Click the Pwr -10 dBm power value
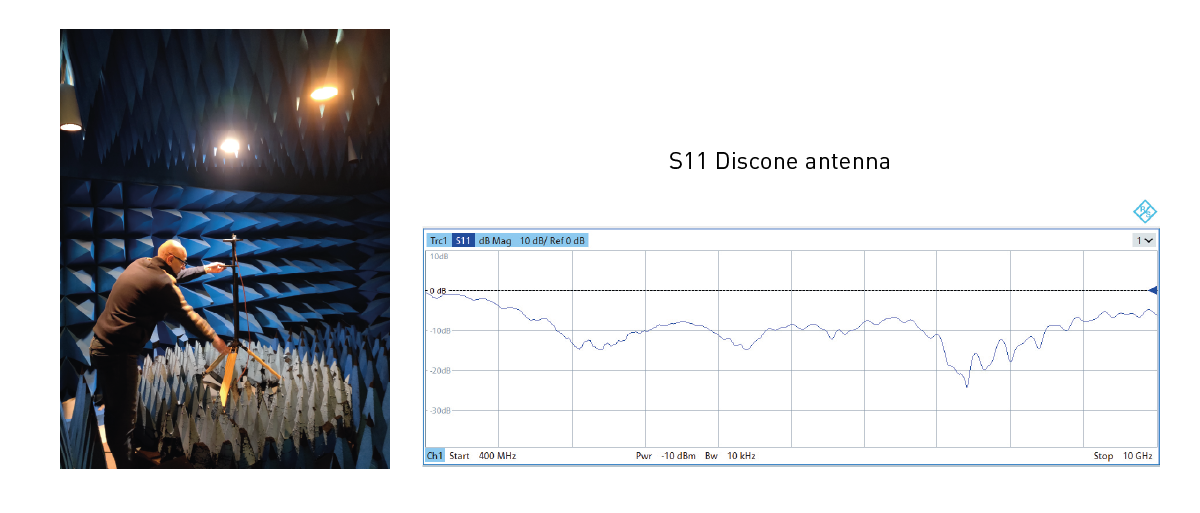The width and height of the screenshot is (1200, 513). [666, 456]
